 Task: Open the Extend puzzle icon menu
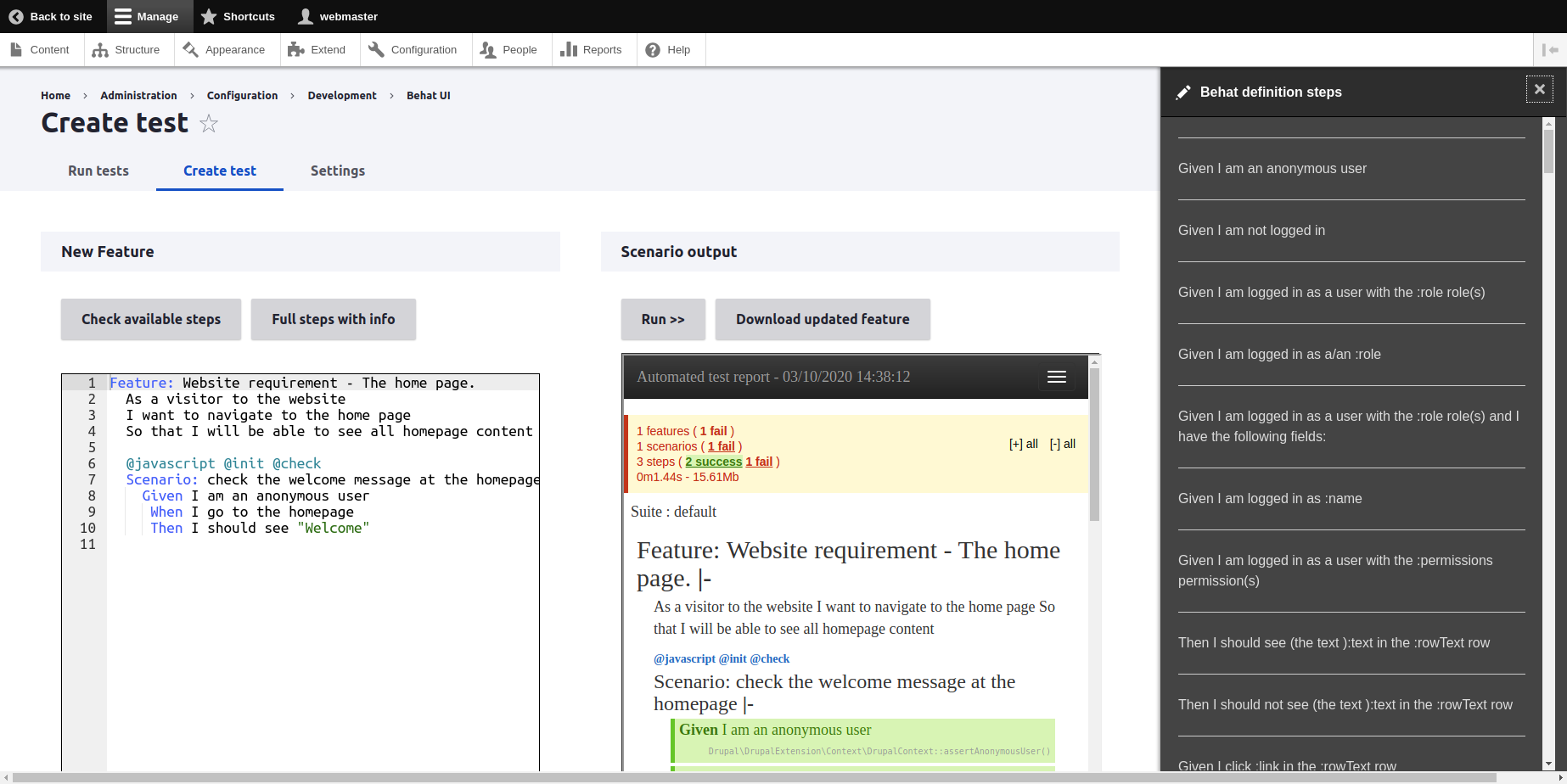tap(295, 50)
